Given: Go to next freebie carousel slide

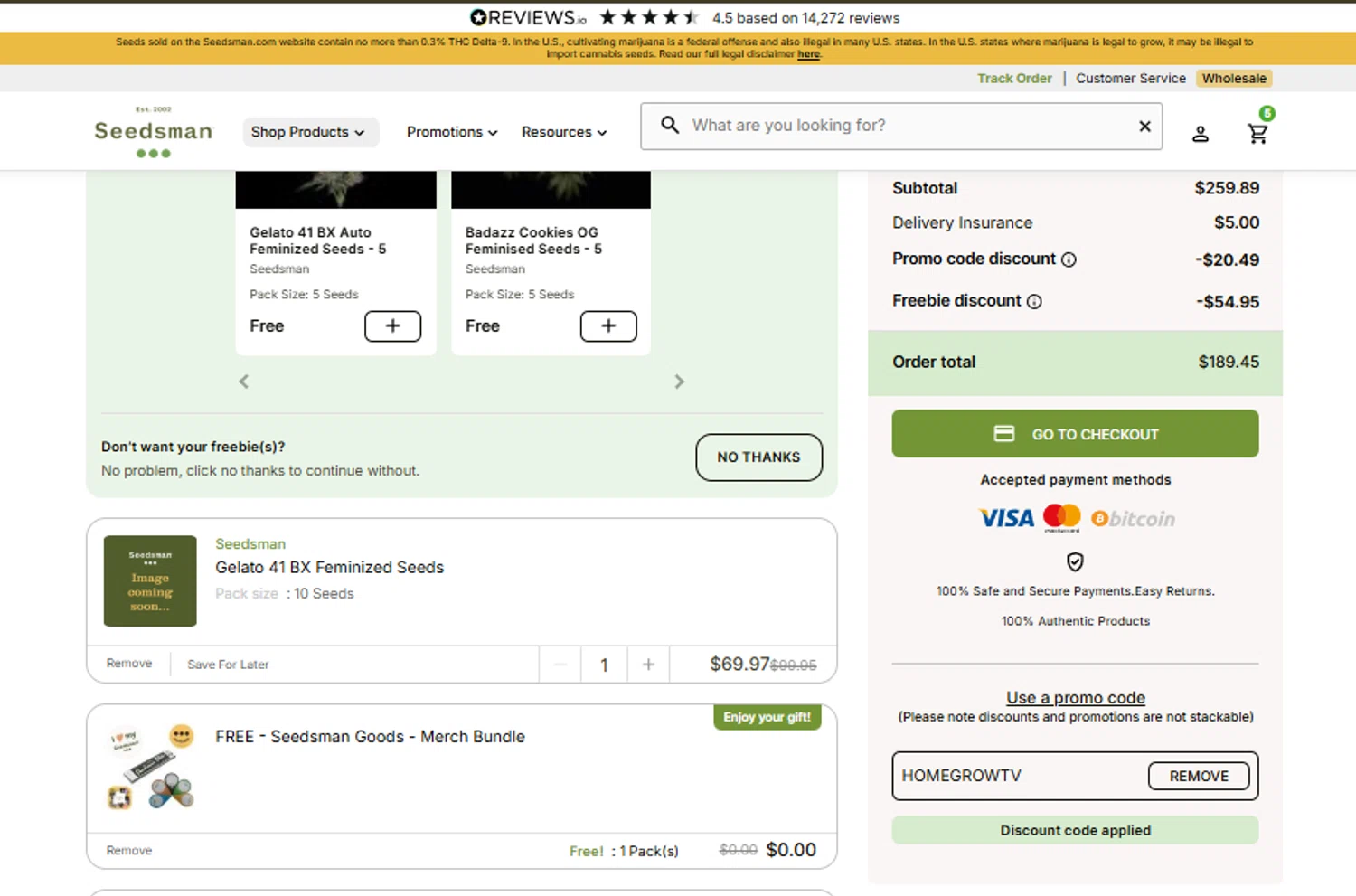Looking at the screenshot, I should 680,382.
